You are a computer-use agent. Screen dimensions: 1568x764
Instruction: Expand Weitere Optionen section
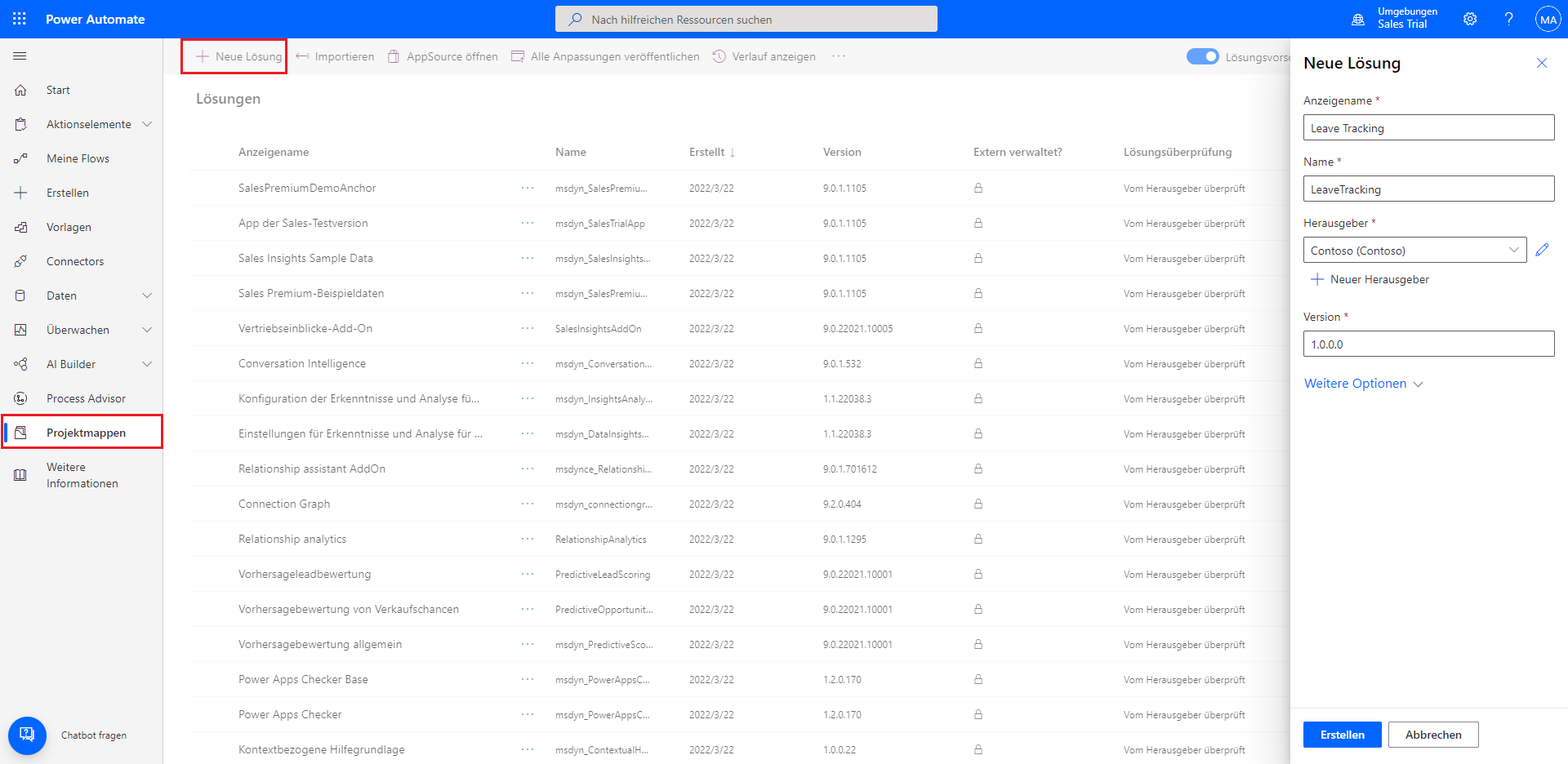[x=1363, y=384]
